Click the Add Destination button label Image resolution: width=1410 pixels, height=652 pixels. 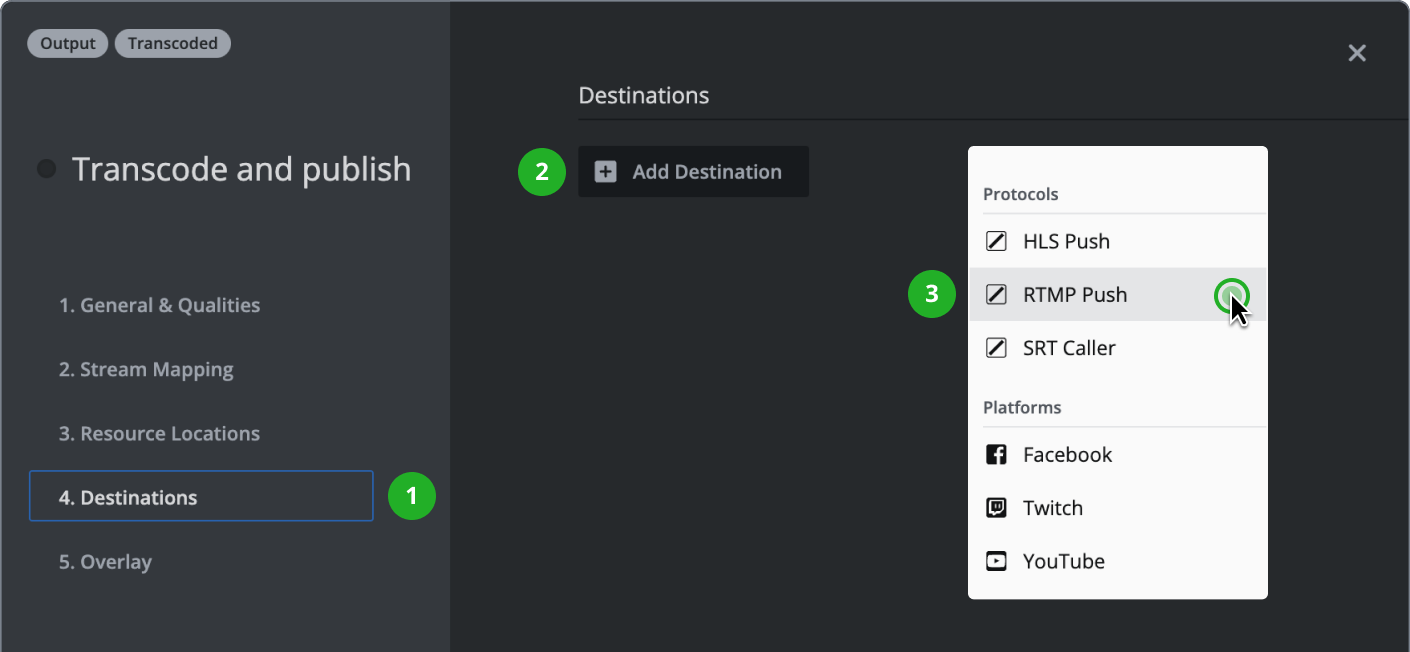point(707,172)
